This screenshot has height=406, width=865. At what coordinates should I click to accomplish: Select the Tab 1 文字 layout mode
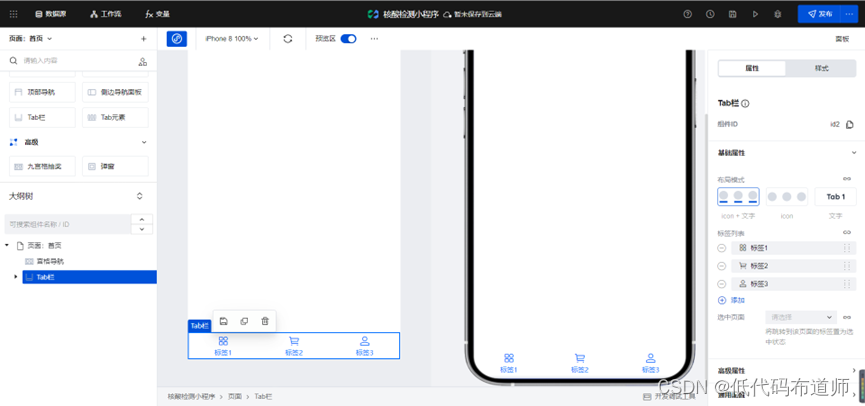click(x=835, y=196)
